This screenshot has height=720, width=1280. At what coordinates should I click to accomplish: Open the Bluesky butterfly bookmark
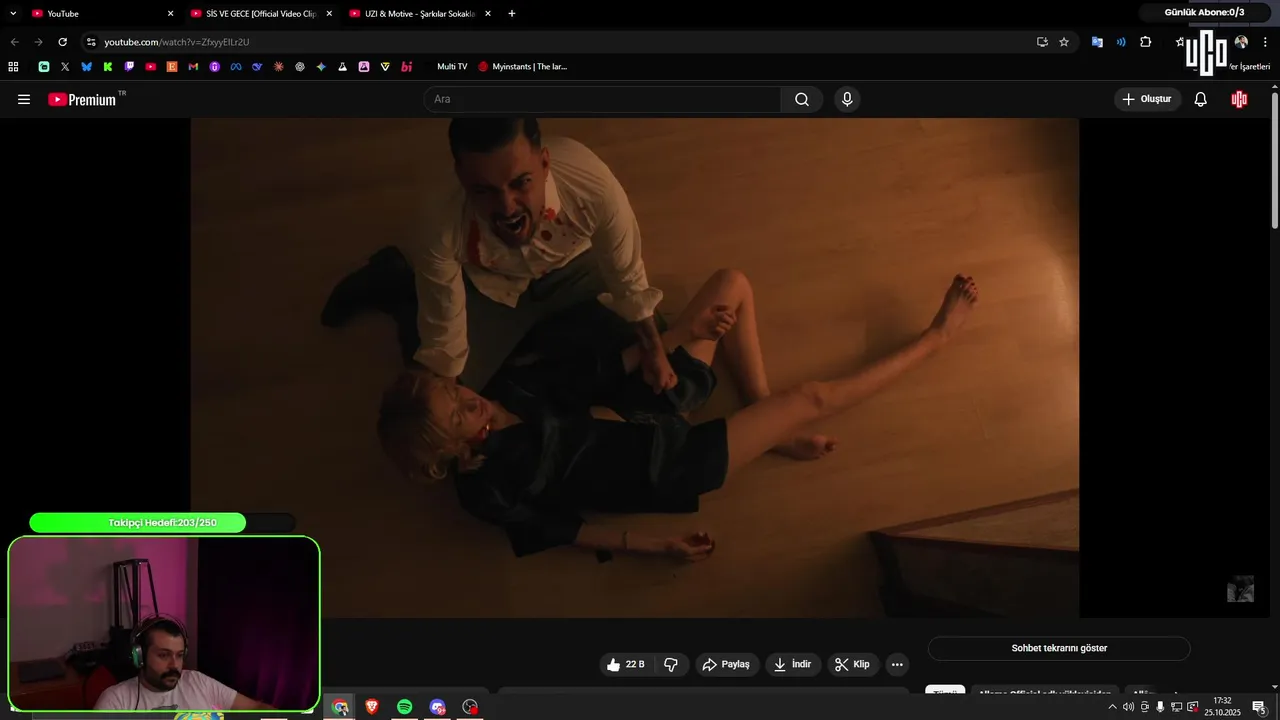[86, 66]
